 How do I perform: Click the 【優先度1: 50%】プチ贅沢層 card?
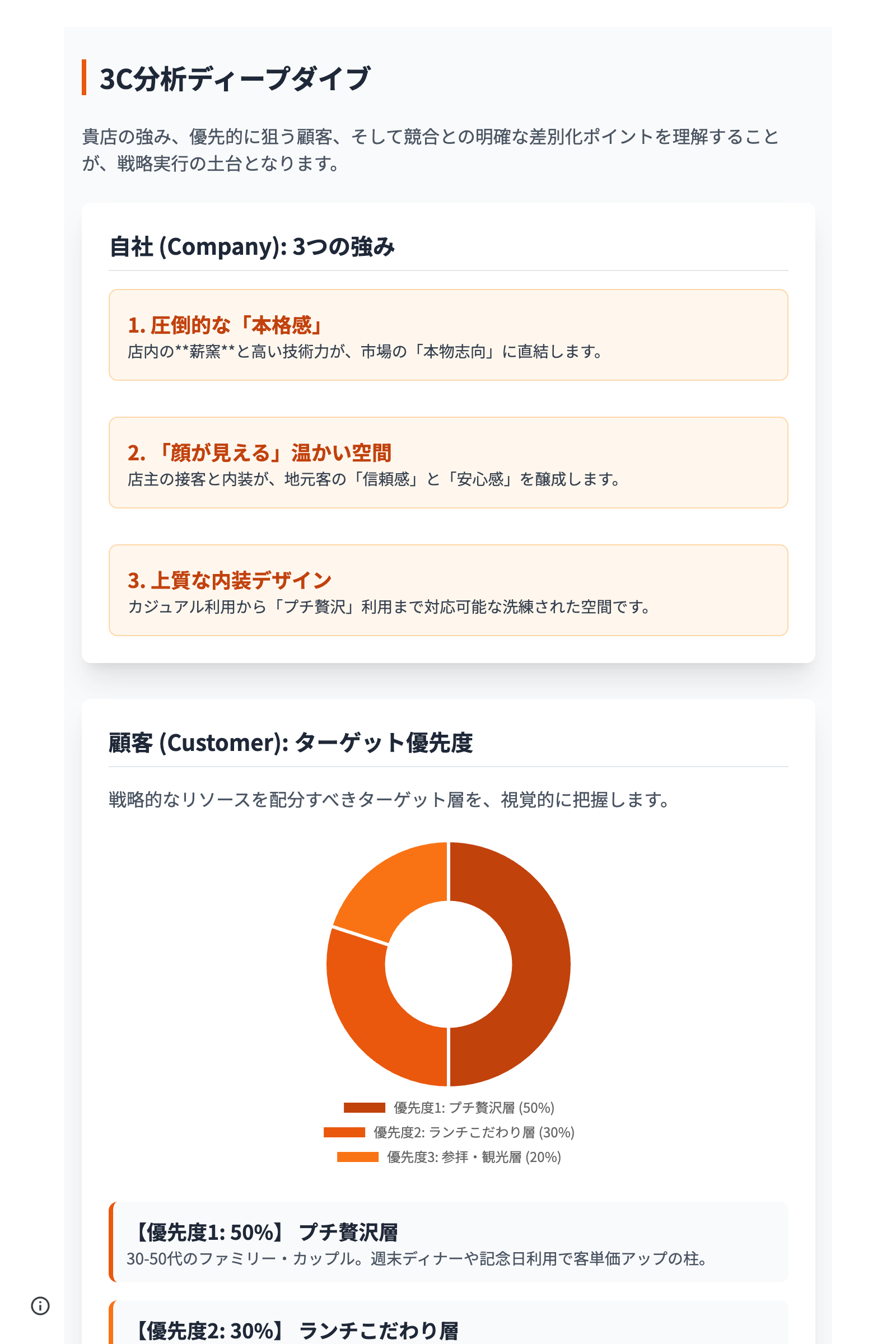(448, 1242)
